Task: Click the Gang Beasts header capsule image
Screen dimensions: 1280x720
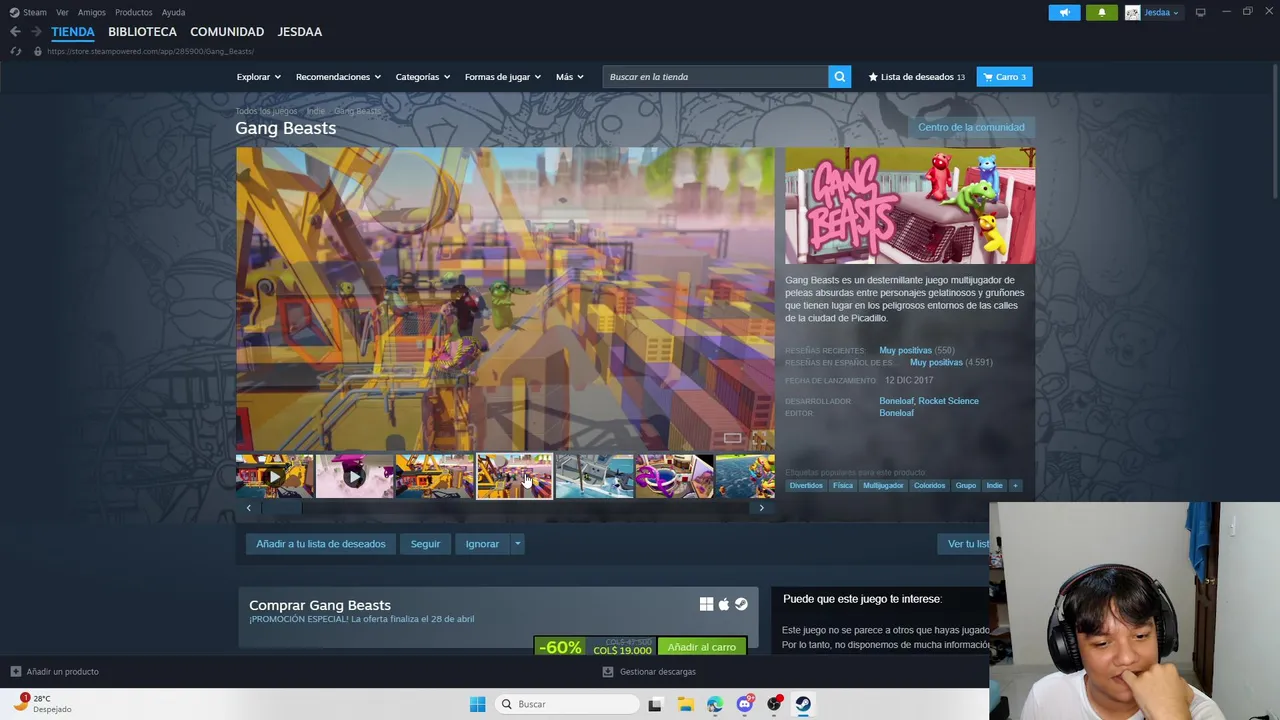Action: (x=910, y=206)
